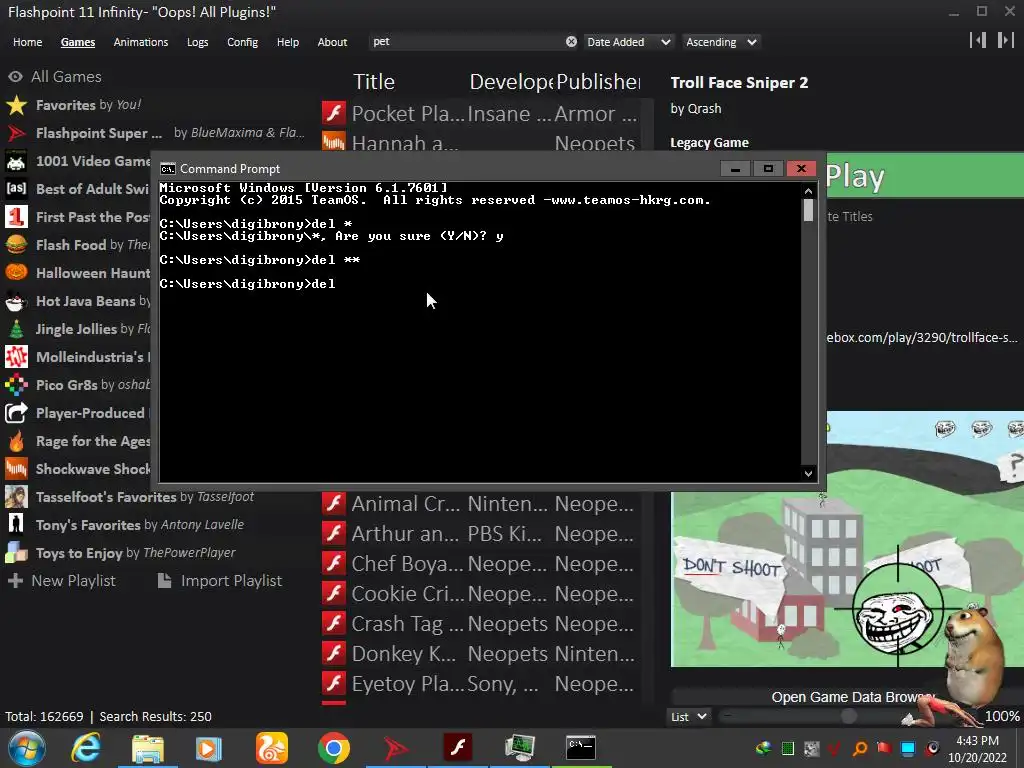Open the Help menu item
Viewport: 1024px width, 768px height.
pos(287,42)
